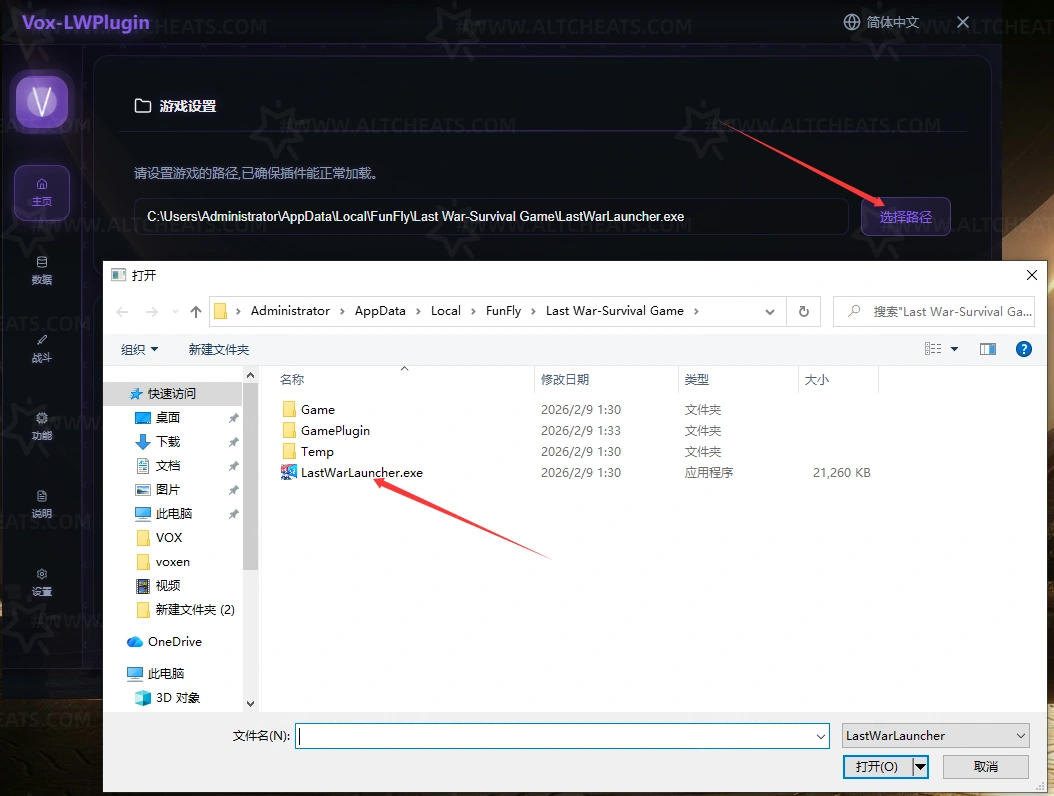The height and width of the screenshot is (796, 1054).
Task: Open the 简体中文 language selector
Action: [881, 22]
